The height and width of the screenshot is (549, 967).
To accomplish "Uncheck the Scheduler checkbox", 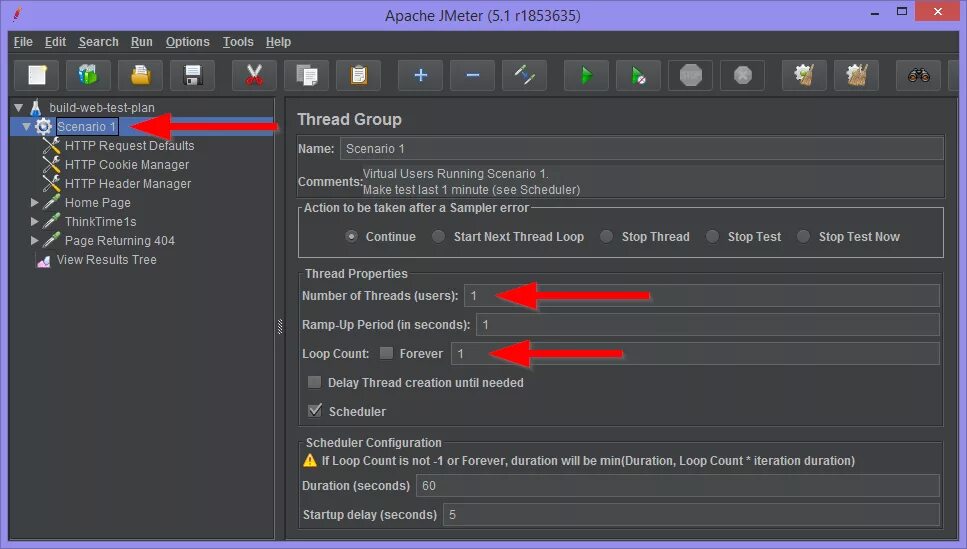I will (x=315, y=411).
